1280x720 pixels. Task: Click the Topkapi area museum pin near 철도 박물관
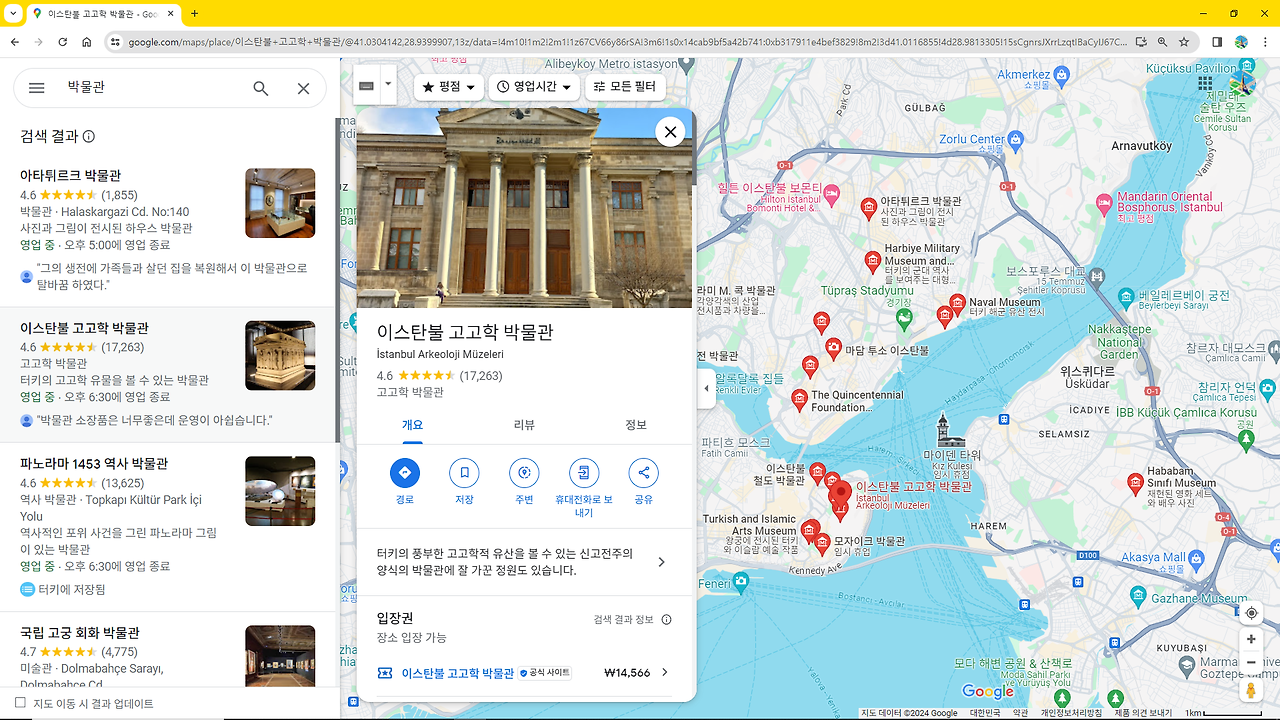click(817, 472)
